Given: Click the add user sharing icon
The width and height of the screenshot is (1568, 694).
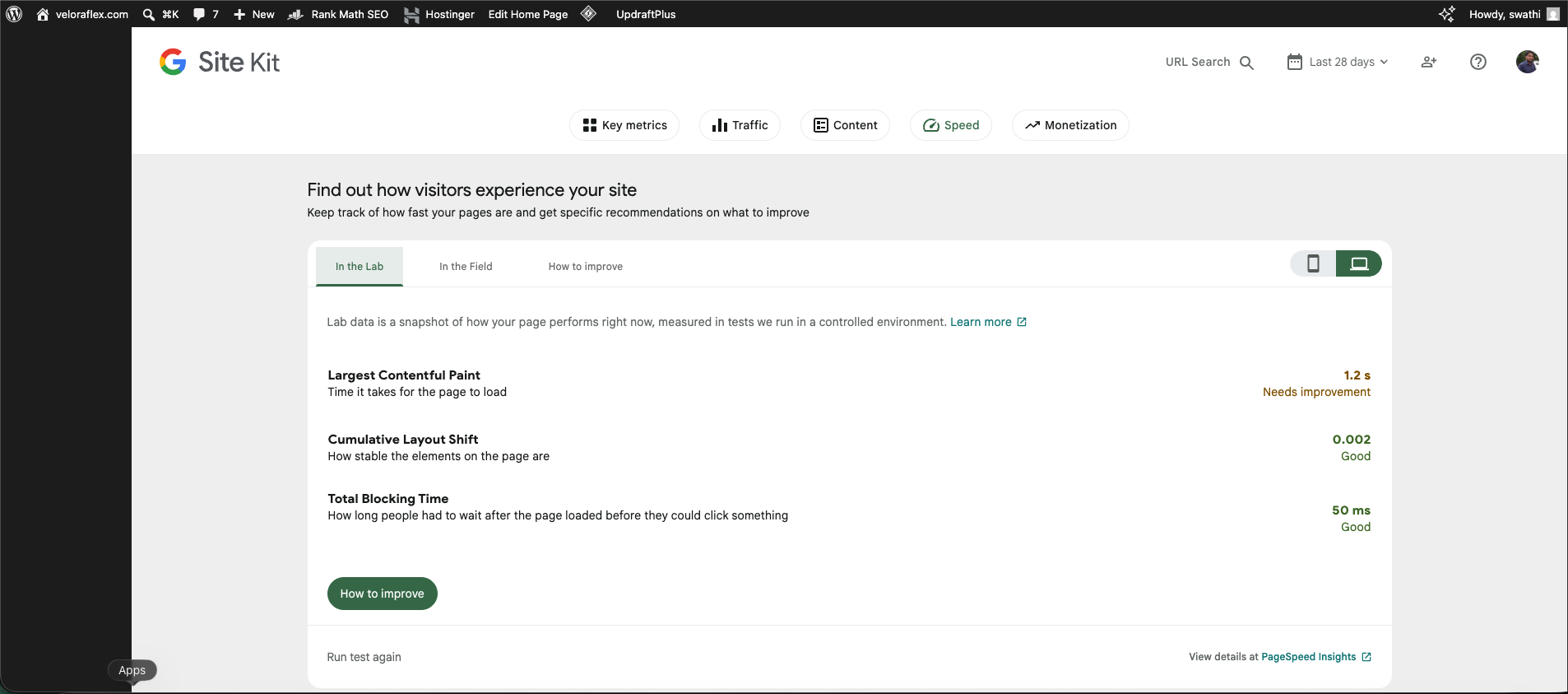Looking at the screenshot, I should 1429,62.
